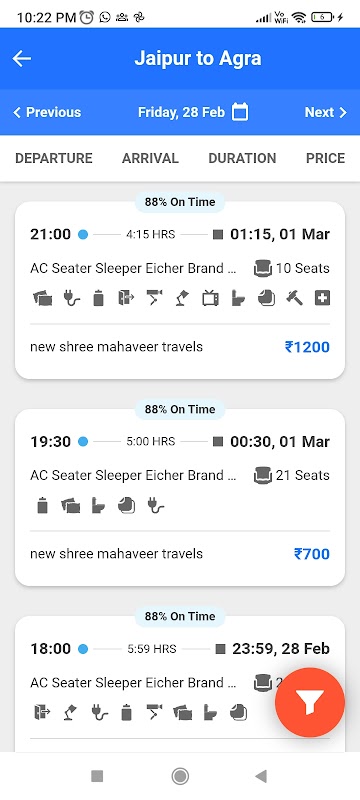Tap first-aid plus icon on 21:00 bus
The image size is (360, 800).
322,298
